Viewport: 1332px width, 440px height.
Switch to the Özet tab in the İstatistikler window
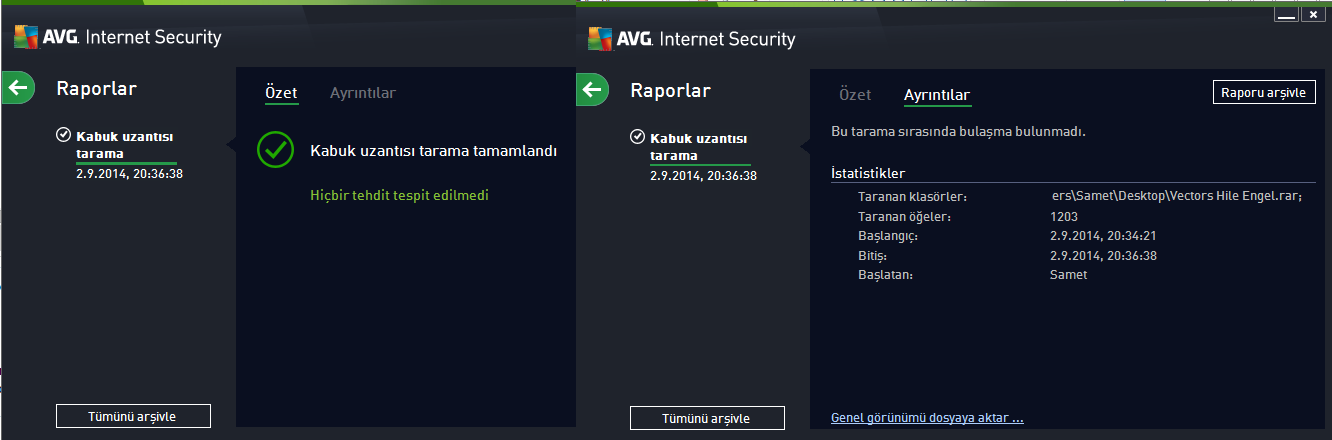point(855,95)
